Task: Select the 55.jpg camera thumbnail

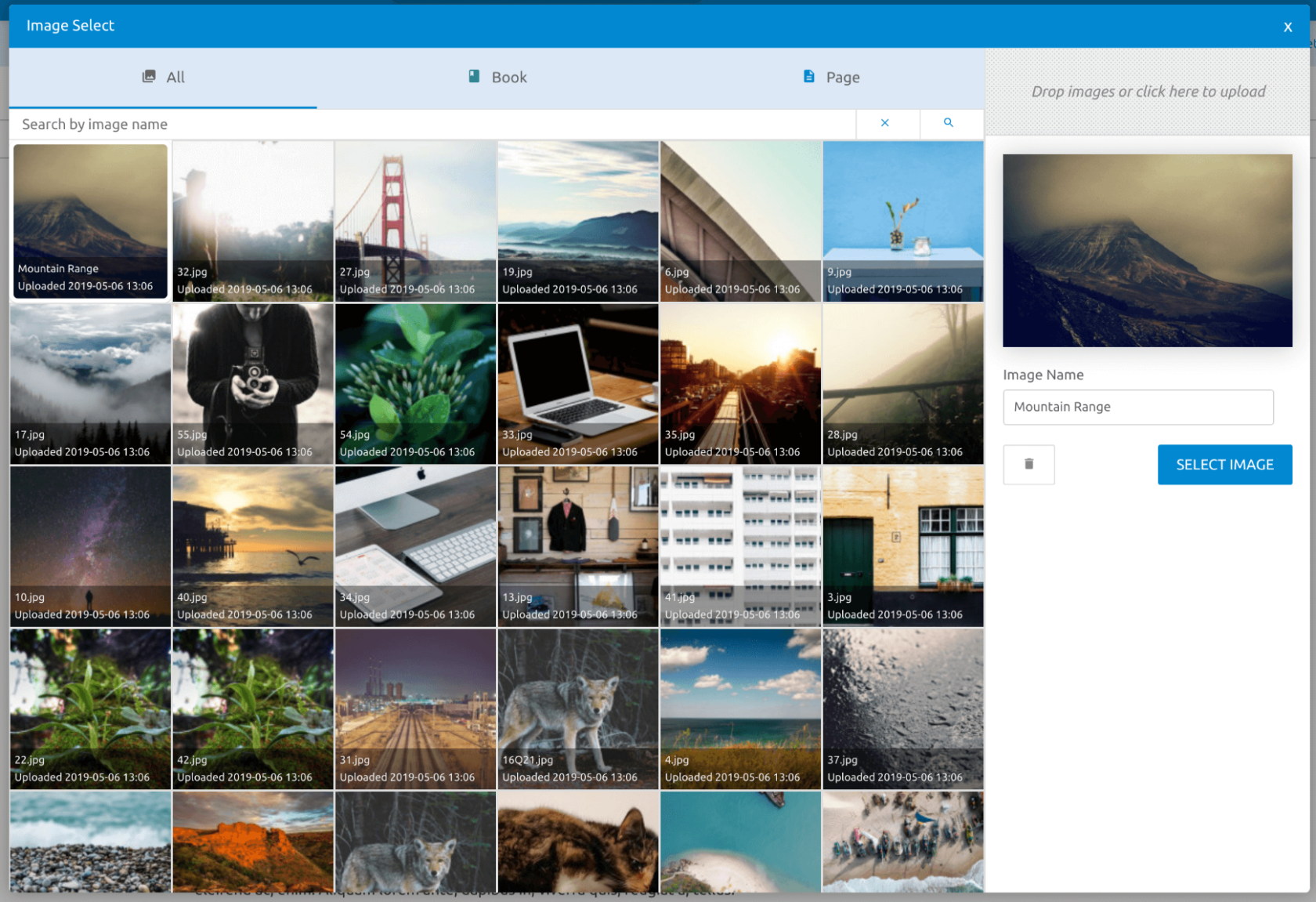Action: [x=253, y=384]
